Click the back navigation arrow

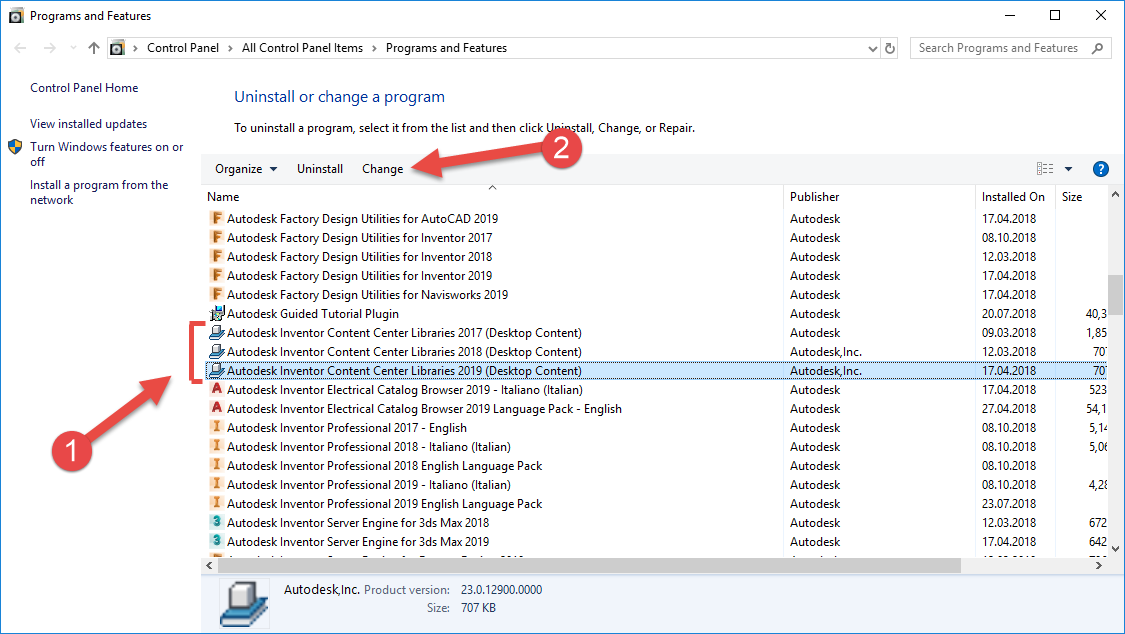coord(18,47)
